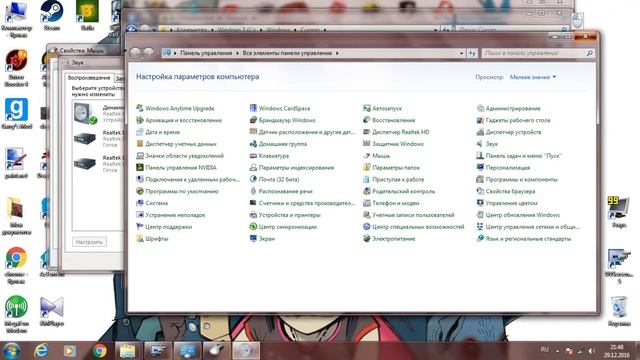The height and width of the screenshot is (360, 640).
Task: Select the Recycle Bin desktop icon
Action: [x=620, y=311]
